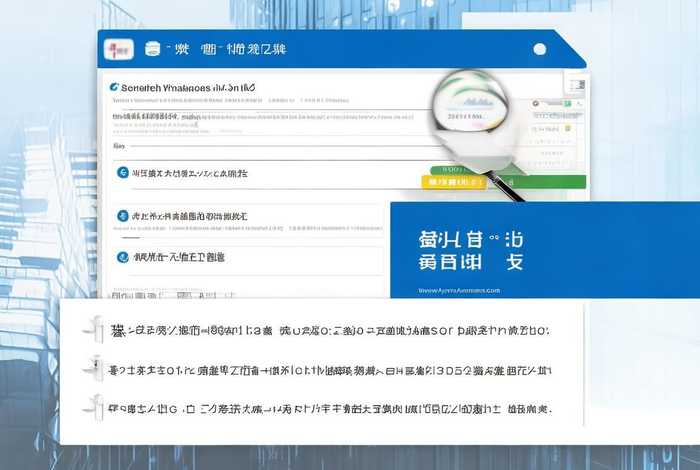The height and width of the screenshot is (470, 700).
Task: Select the blue round icon of first list row
Action: (123, 172)
